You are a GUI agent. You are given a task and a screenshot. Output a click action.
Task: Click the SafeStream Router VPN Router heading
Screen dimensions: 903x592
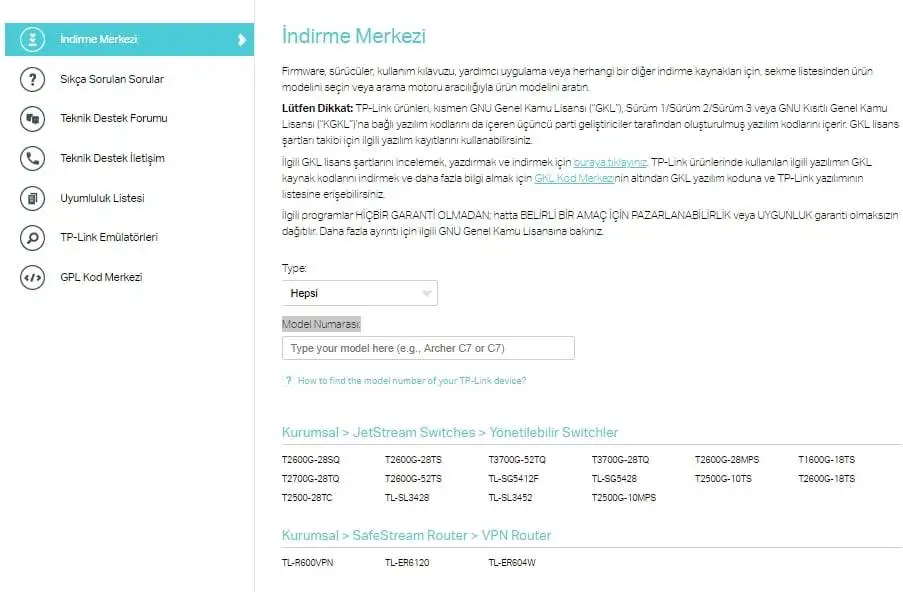(416, 536)
